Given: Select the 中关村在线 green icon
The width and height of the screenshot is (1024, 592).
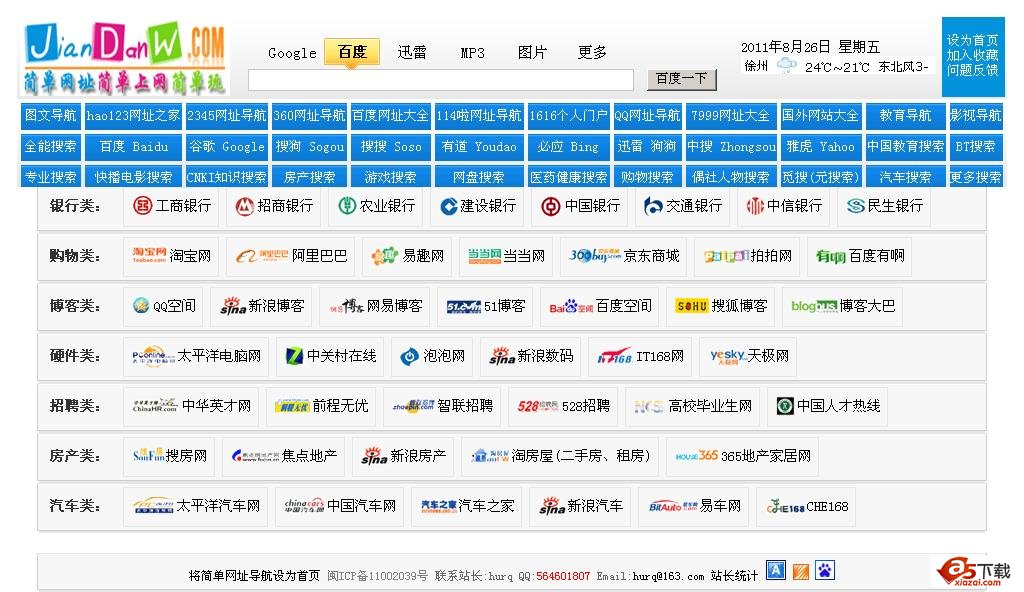Looking at the screenshot, I should [294, 355].
